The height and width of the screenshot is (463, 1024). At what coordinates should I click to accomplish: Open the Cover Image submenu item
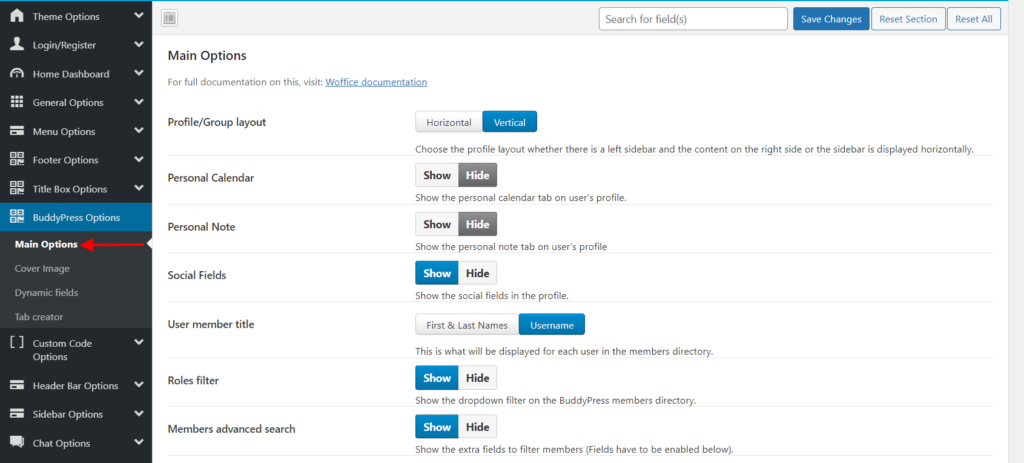coord(42,268)
